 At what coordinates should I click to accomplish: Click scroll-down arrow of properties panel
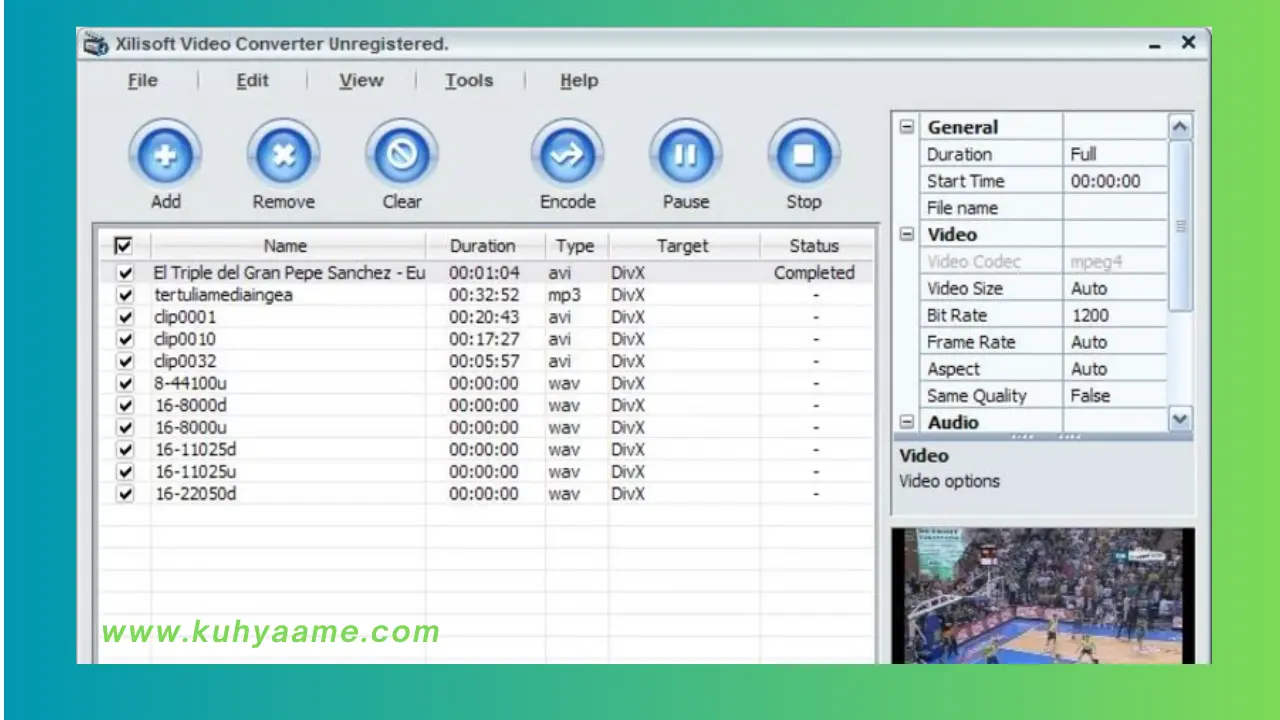click(1180, 420)
